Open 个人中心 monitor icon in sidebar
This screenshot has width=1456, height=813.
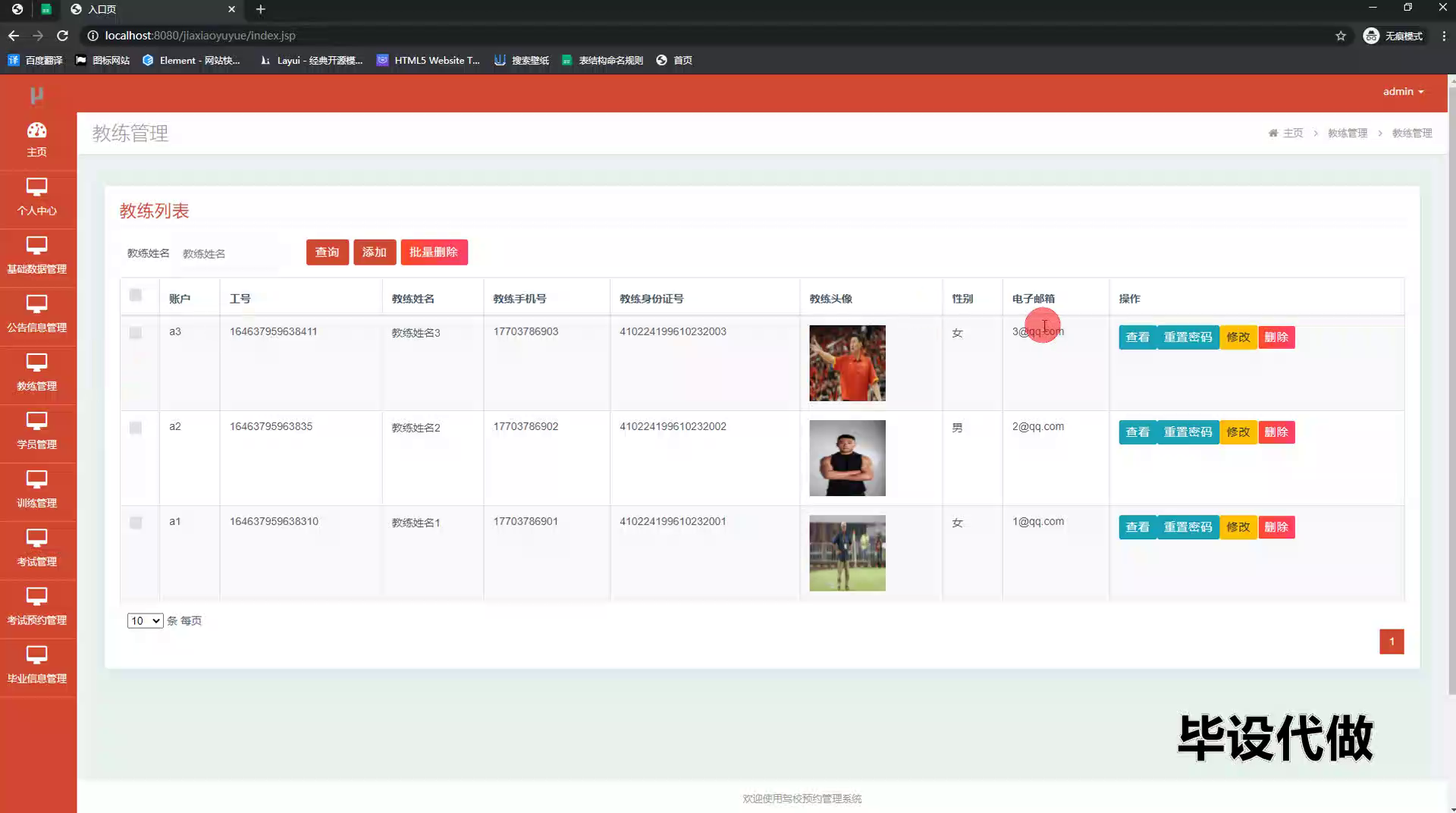click(36, 187)
